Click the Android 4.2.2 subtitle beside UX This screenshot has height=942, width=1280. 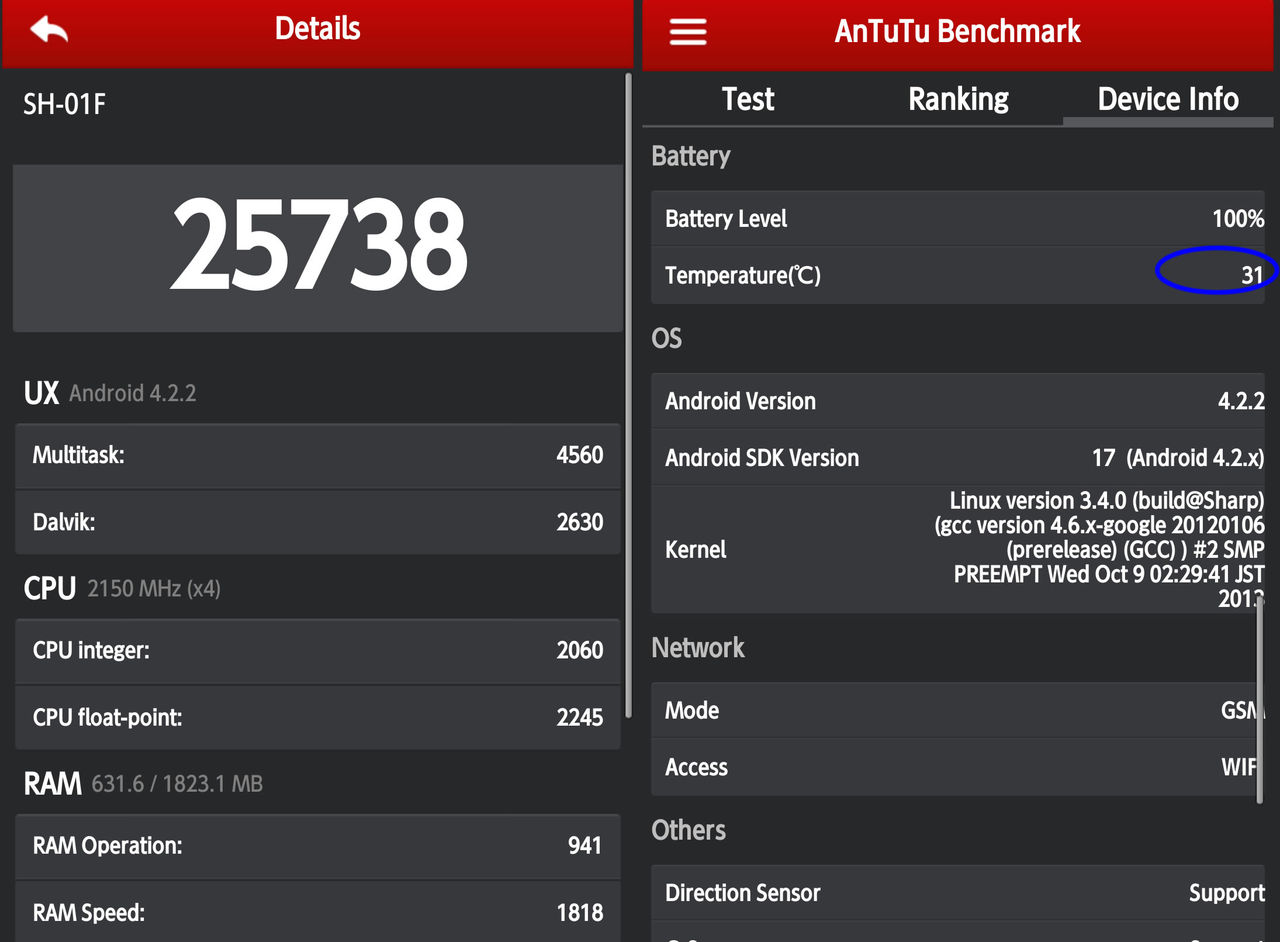point(133,393)
